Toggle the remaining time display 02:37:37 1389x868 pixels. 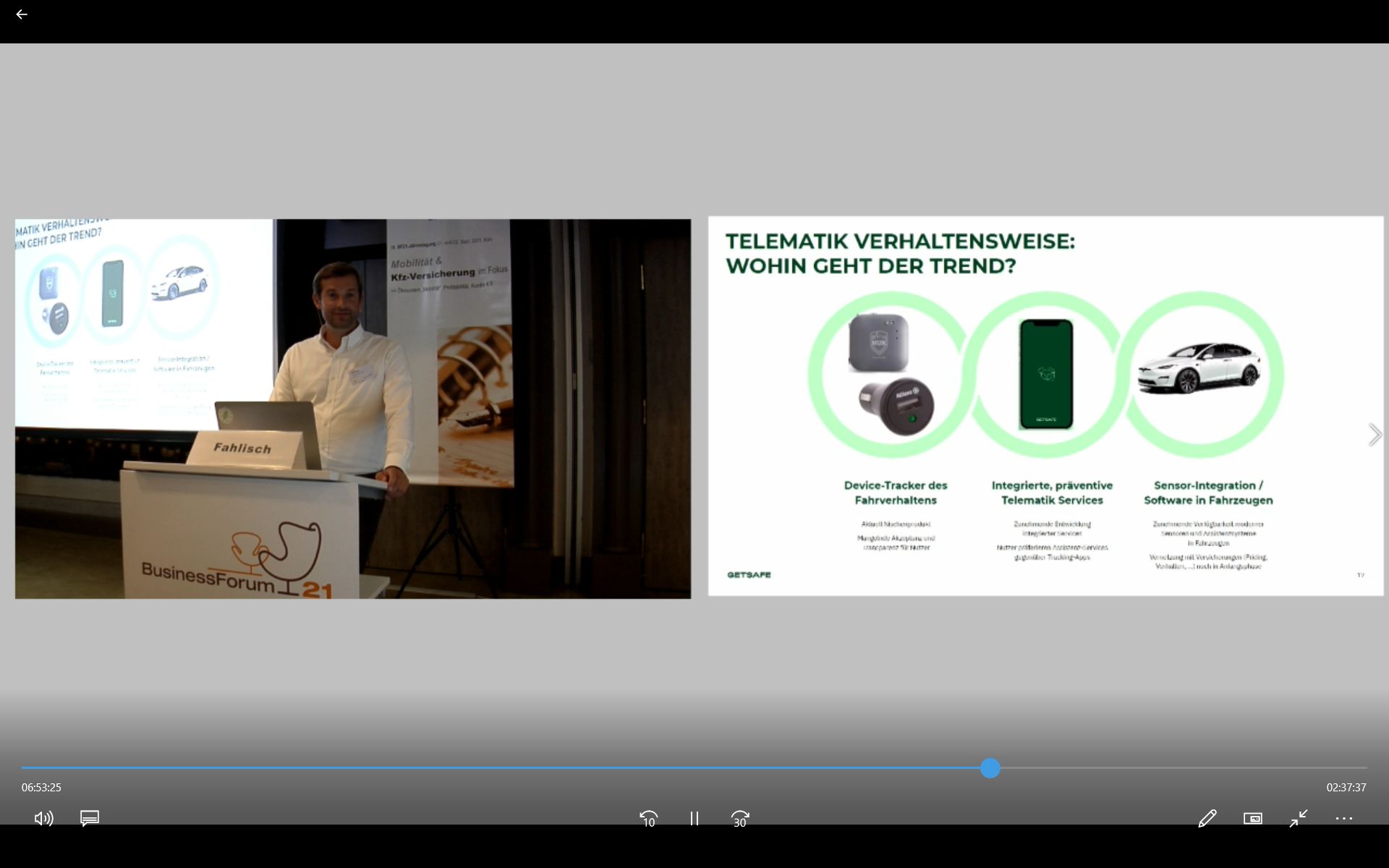pyautogui.click(x=1346, y=787)
